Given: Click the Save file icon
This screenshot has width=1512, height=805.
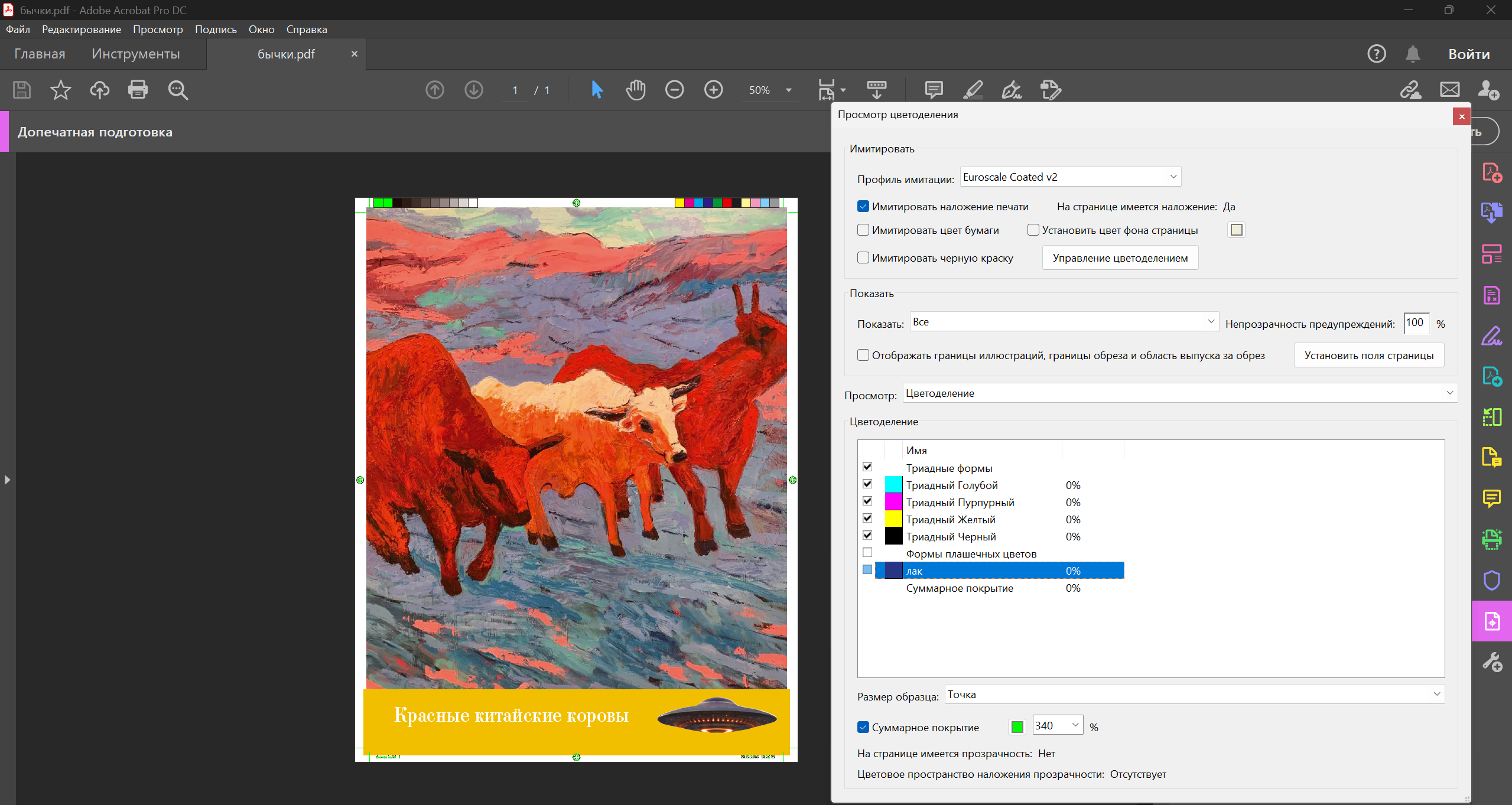Looking at the screenshot, I should point(22,90).
